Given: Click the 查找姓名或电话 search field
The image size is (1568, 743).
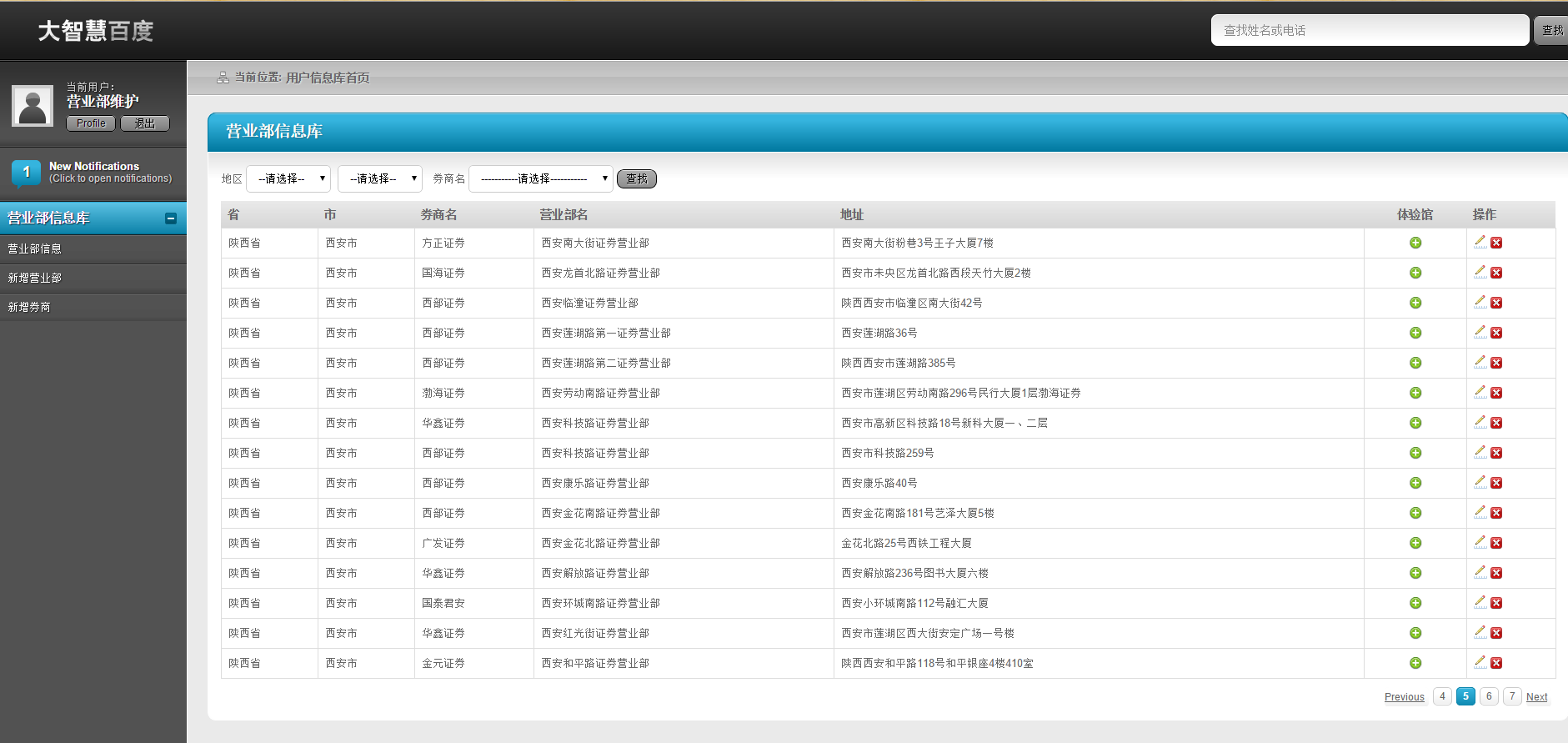Looking at the screenshot, I should point(1370,30).
